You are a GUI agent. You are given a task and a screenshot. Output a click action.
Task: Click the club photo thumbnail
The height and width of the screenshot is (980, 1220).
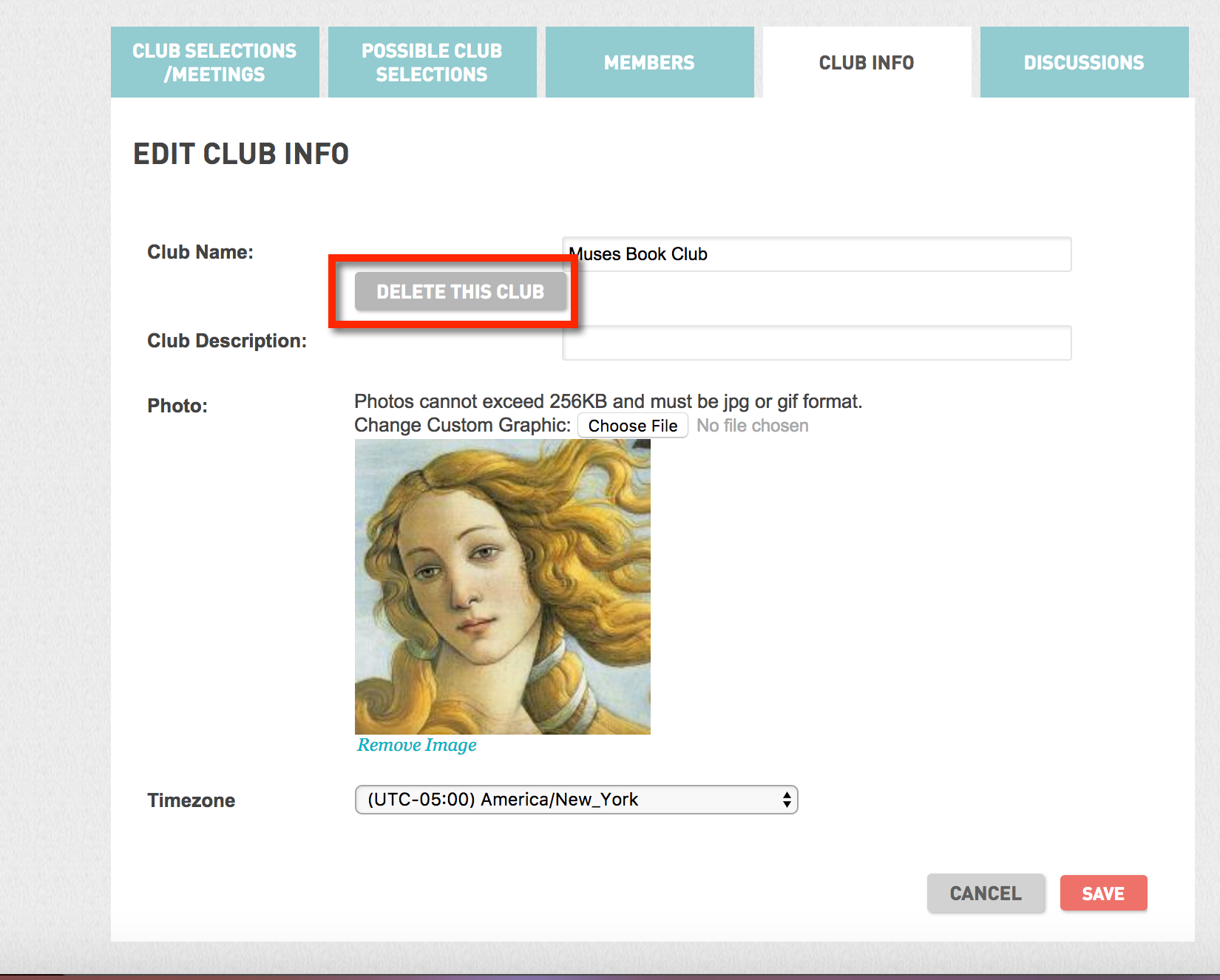(502, 586)
